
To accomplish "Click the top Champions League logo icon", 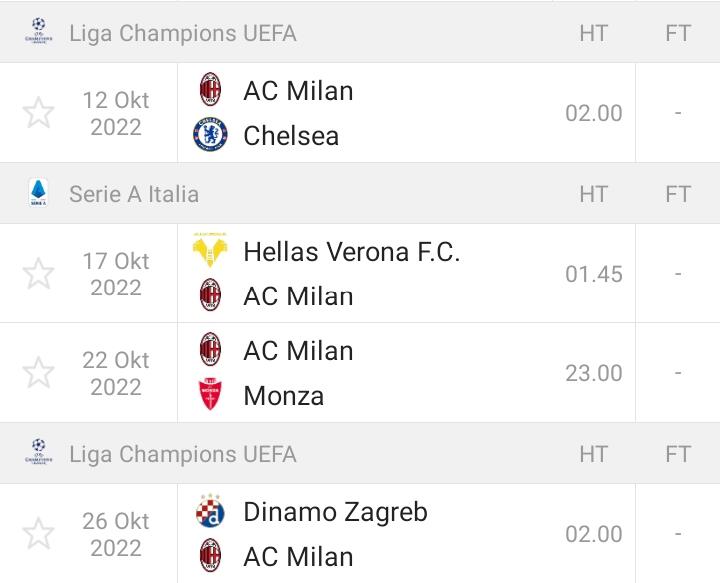I will [x=39, y=32].
